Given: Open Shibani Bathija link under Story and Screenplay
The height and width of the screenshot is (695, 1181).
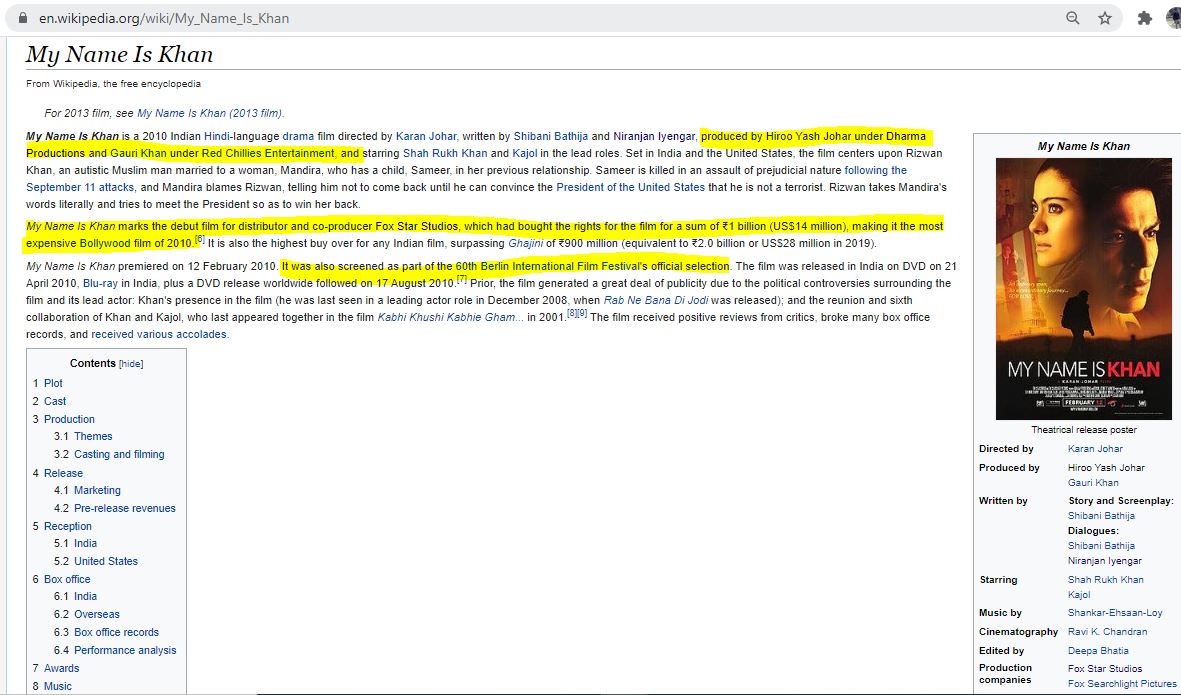Looking at the screenshot, I should [1101, 516].
